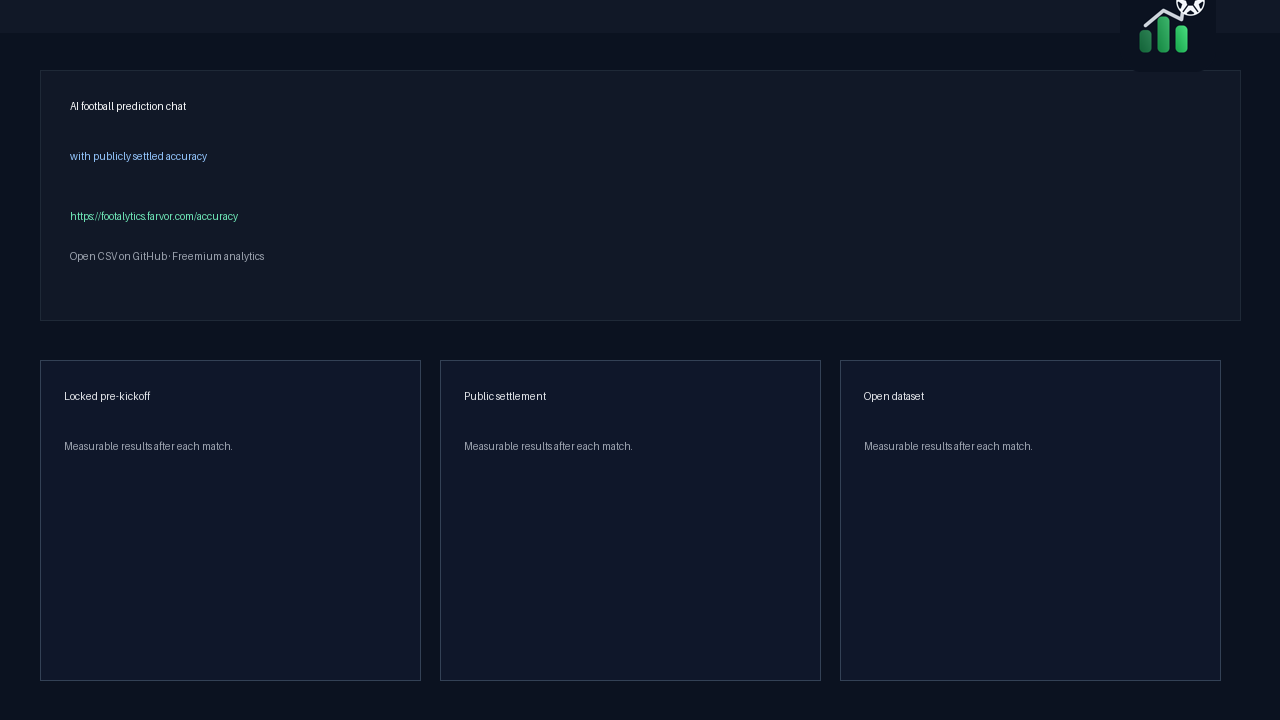Select 'with publicly settled accuracy' text
This screenshot has width=1280, height=720.
coord(138,156)
